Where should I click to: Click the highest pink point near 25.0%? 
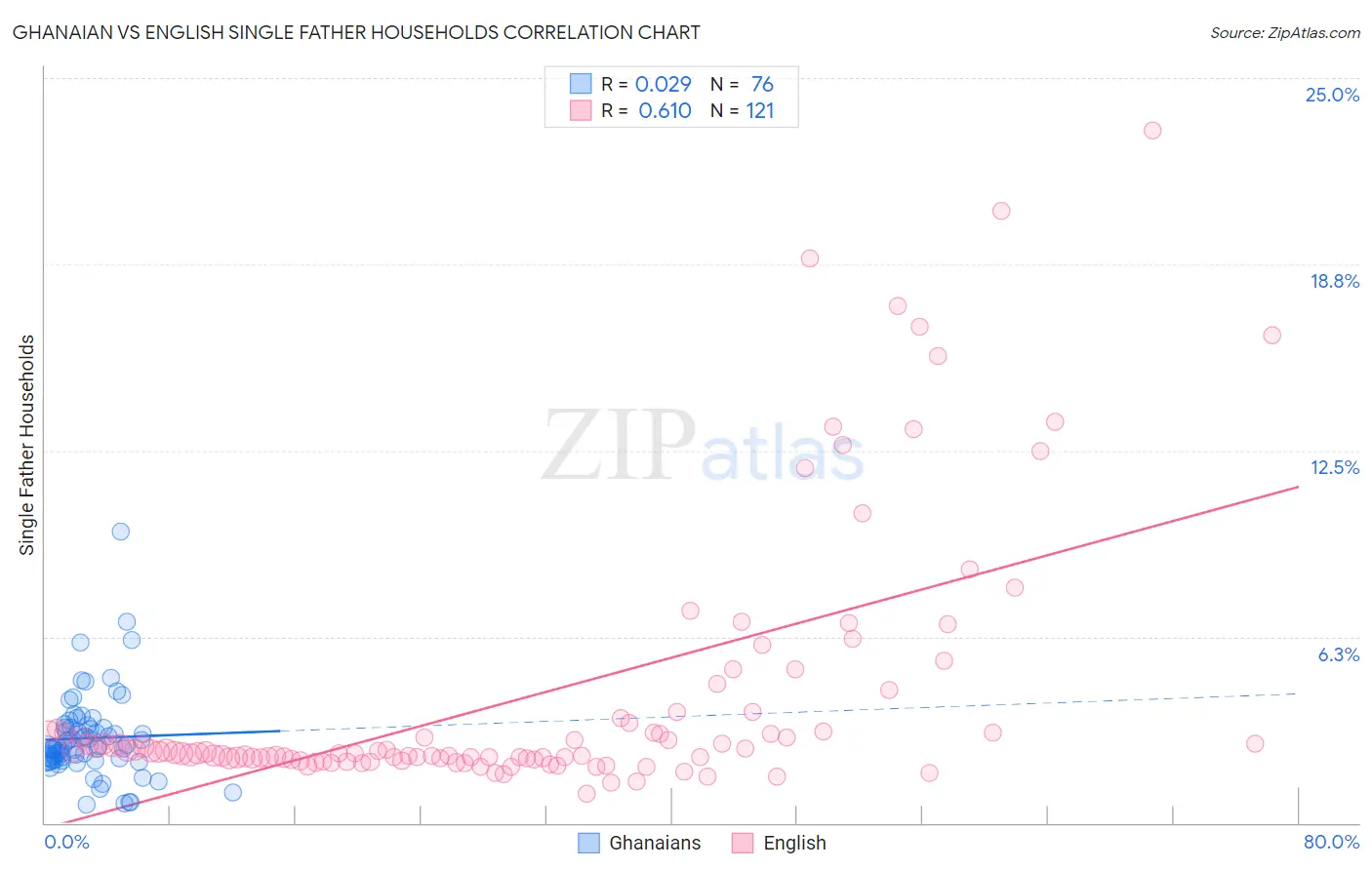(x=1152, y=131)
